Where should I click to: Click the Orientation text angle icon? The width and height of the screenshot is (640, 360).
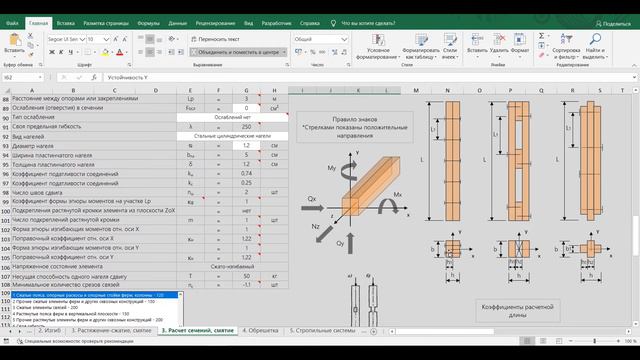[x=172, y=39]
